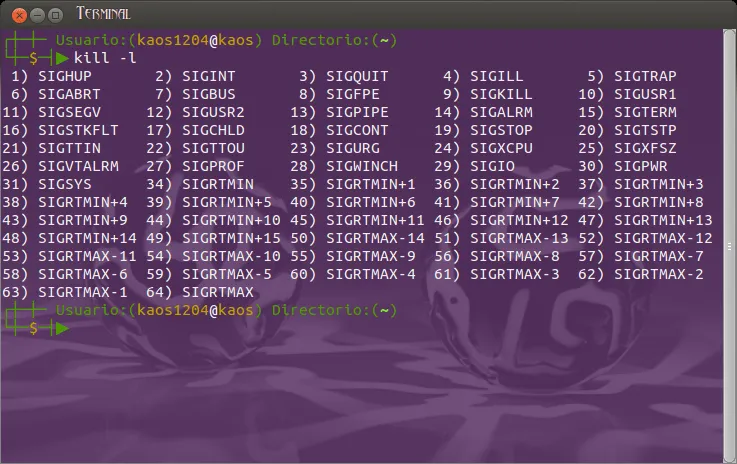Click the Terminal title text

click(103, 14)
